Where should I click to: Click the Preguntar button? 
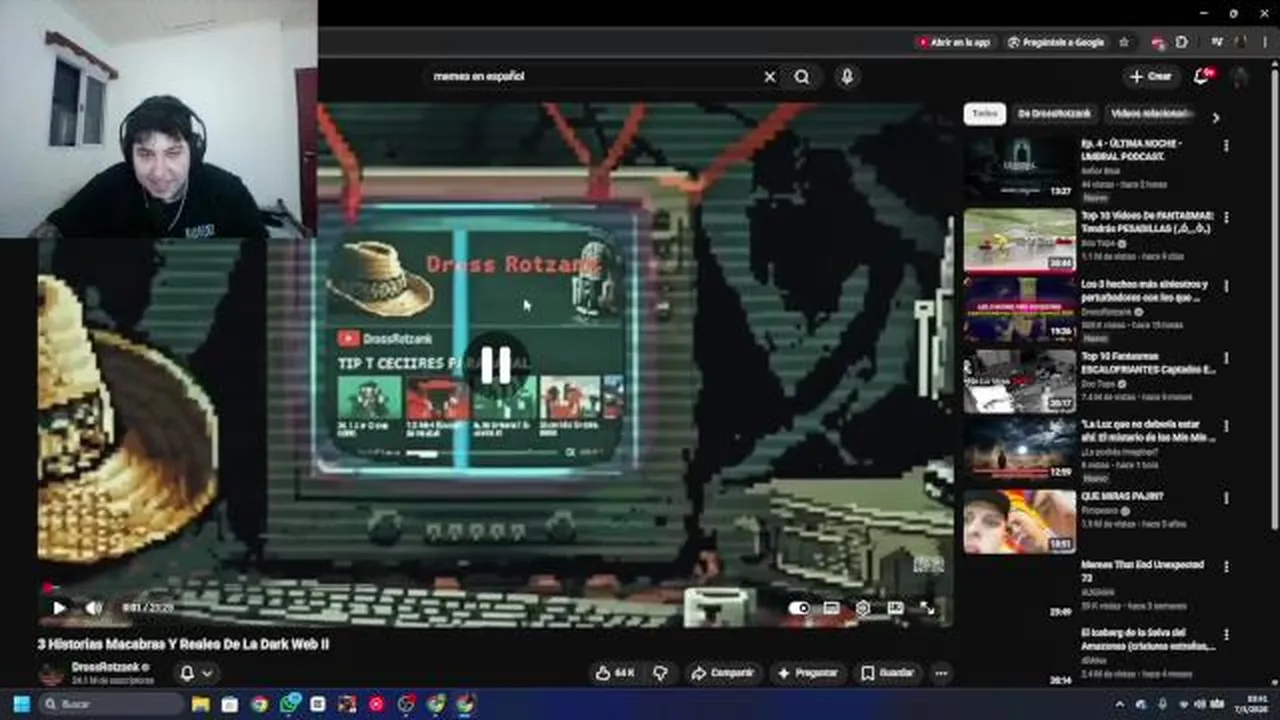tap(807, 673)
